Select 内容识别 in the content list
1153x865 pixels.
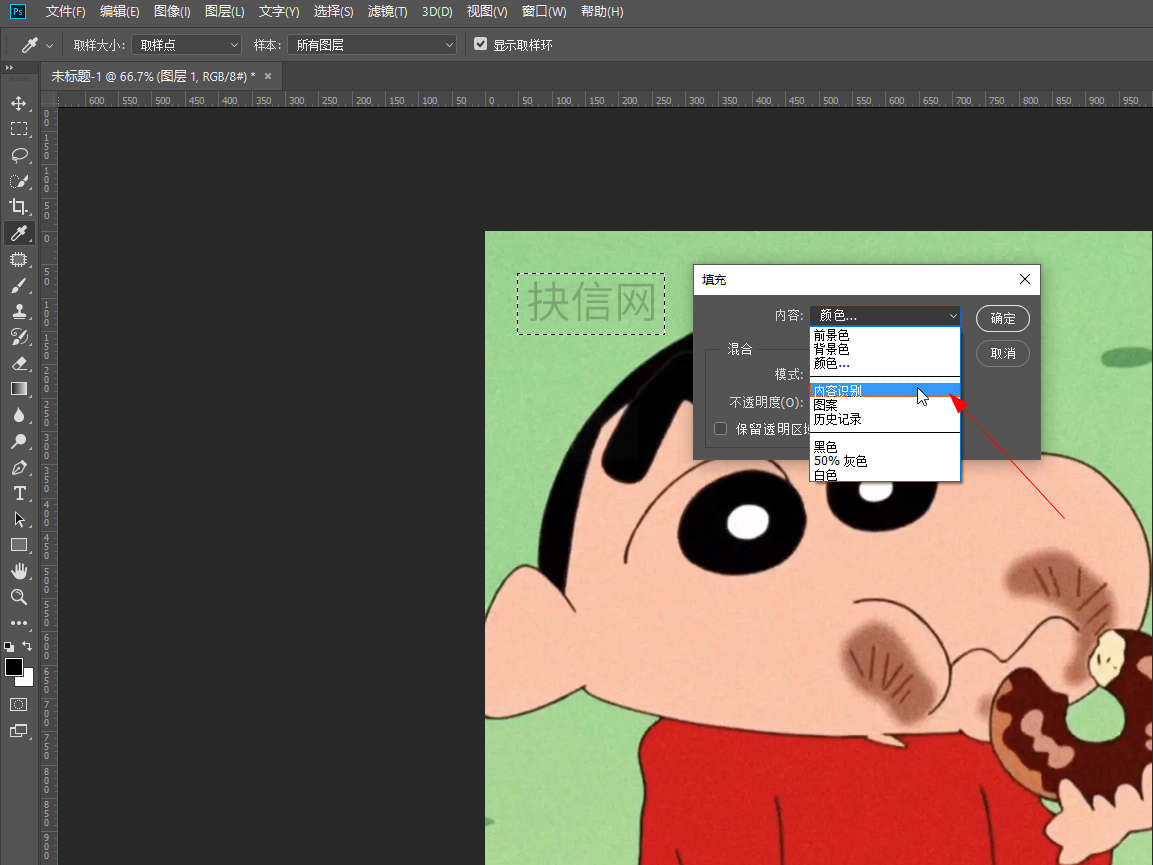[885, 391]
